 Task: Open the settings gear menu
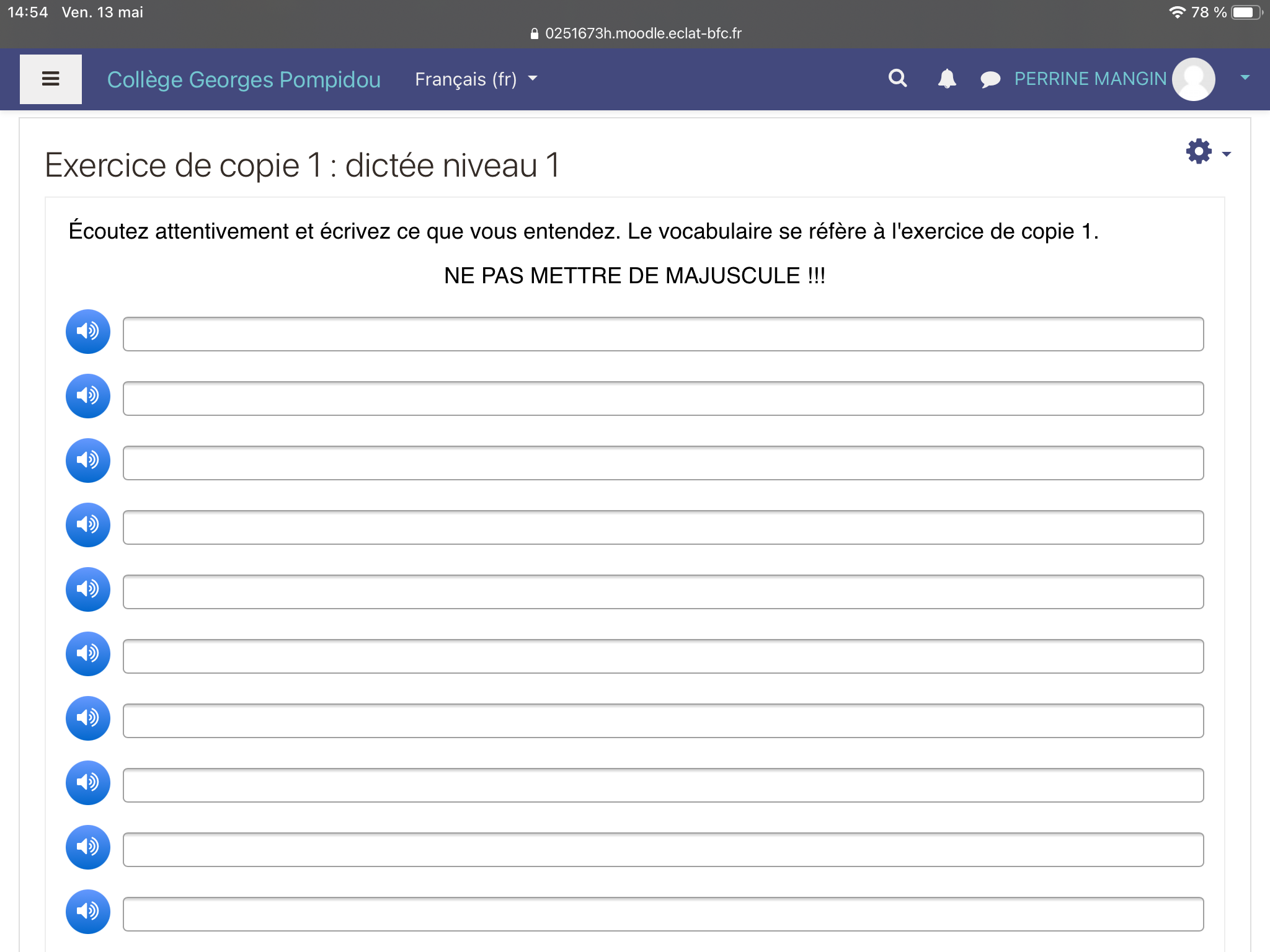pyautogui.click(x=1199, y=151)
